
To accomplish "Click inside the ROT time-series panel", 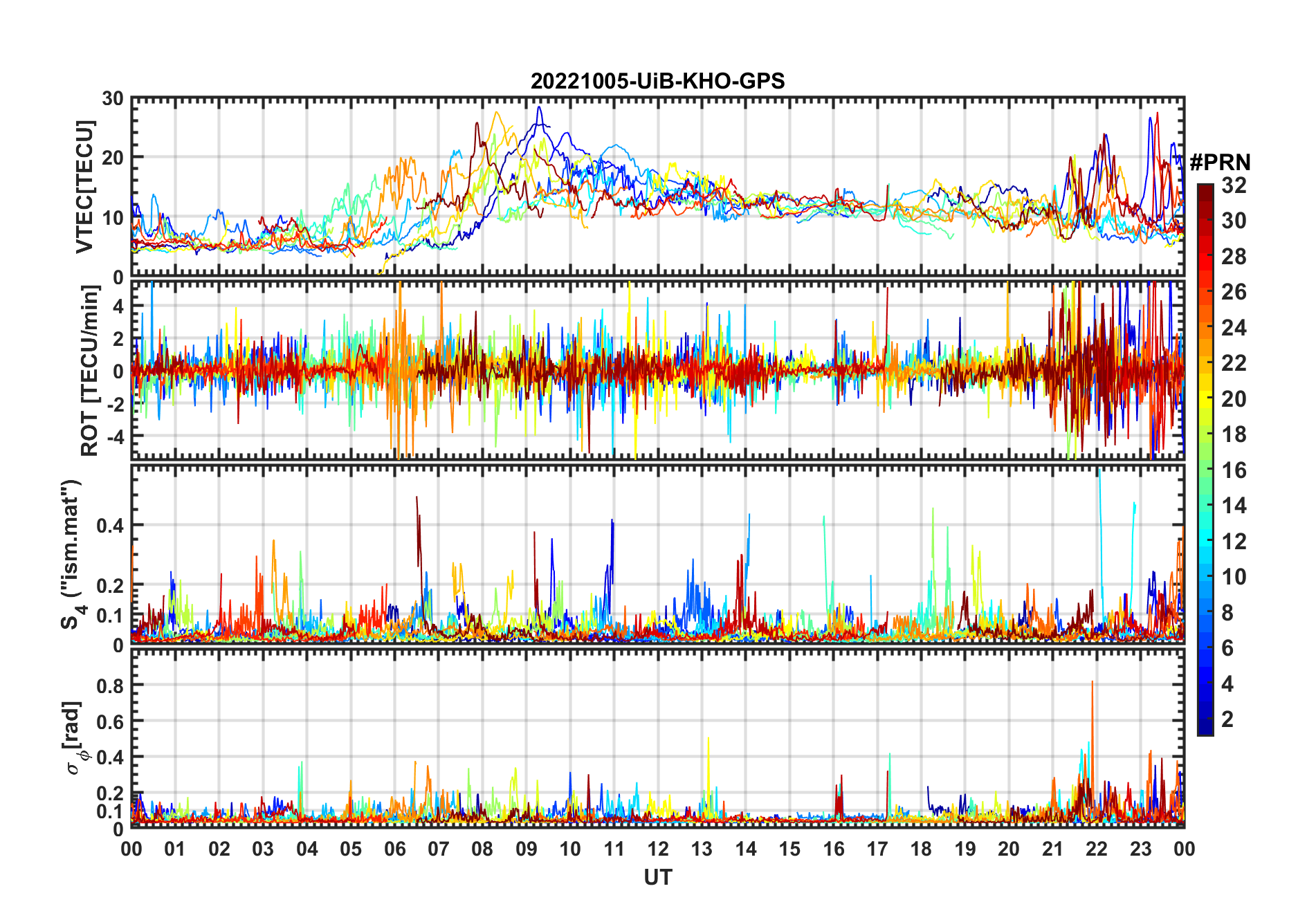I will coord(658,369).
